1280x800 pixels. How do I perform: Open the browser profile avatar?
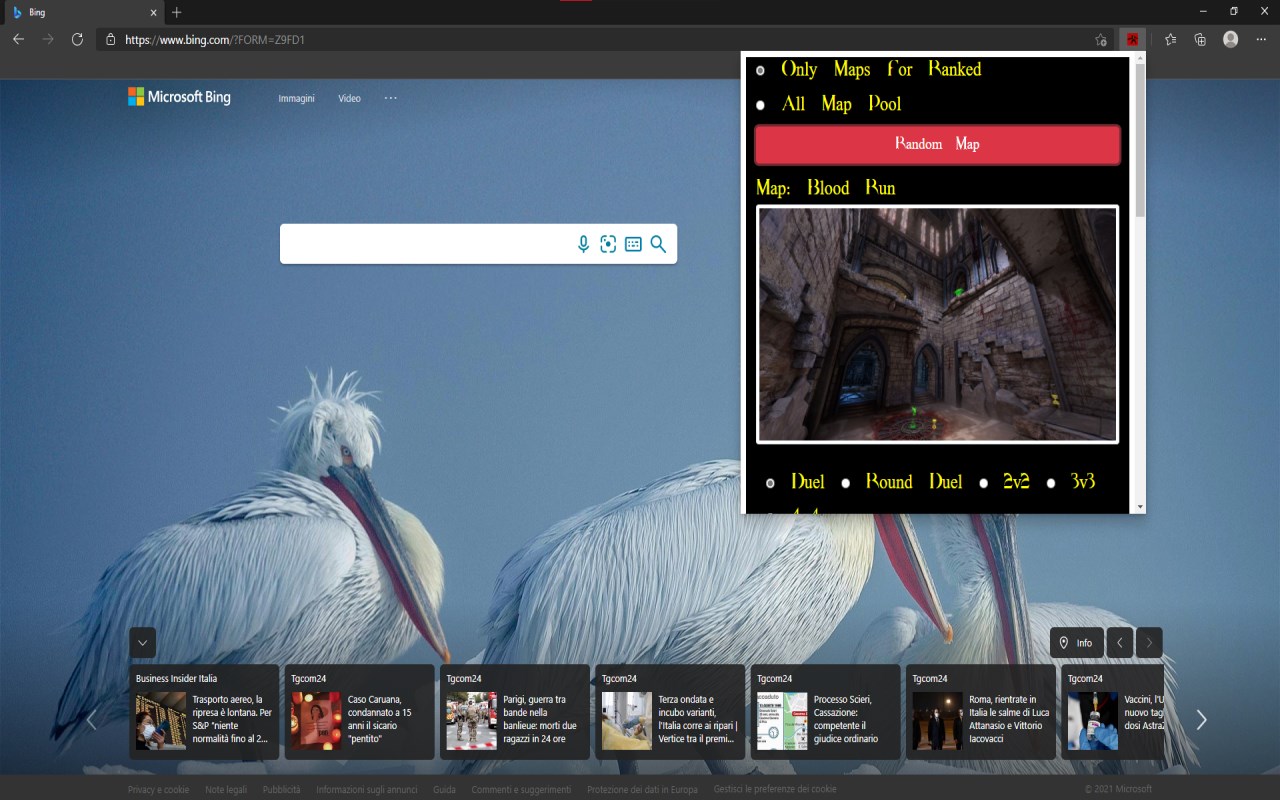click(1230, 40)
